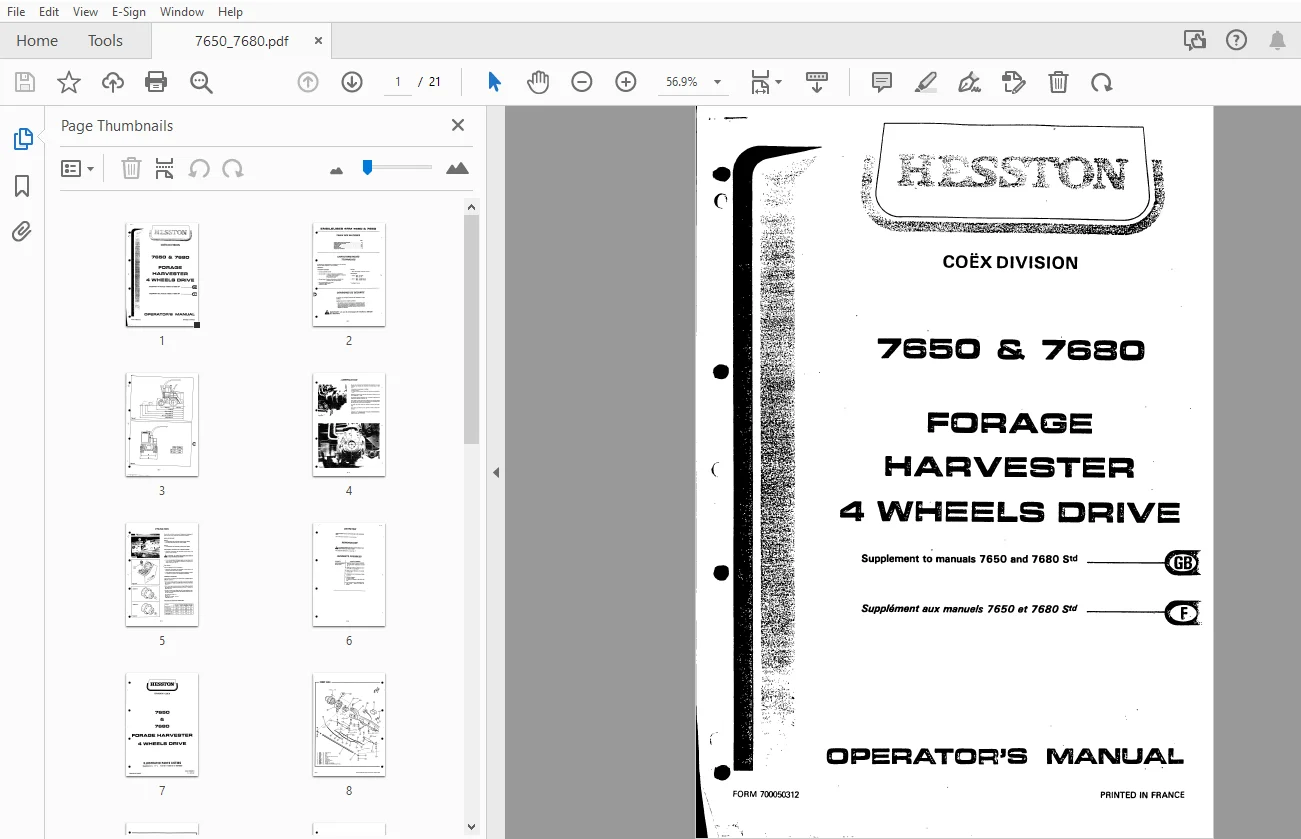Switch to the Home tab
The height and width of the screenshot is (839, 1301).
click(x=37, y=41)
